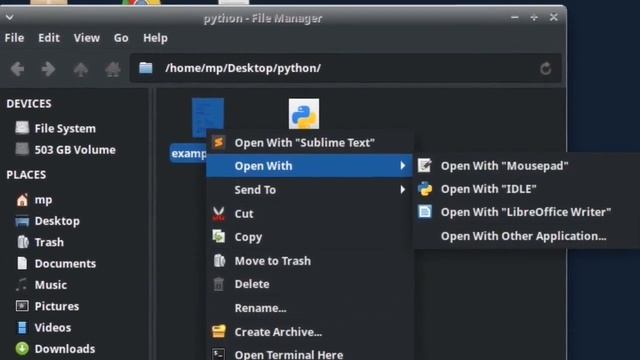Viewport: 640px width, 360px height.
Task: Minimize the File Manager window
Action: tap(514, 17)
